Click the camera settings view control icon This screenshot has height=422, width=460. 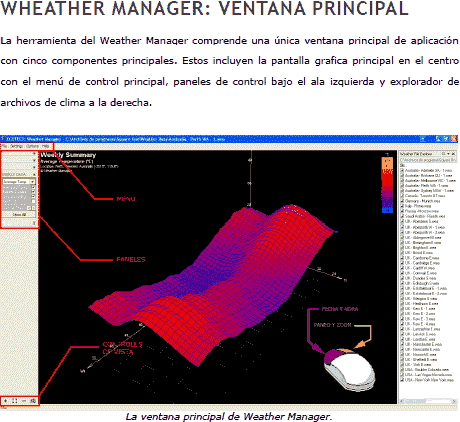33,401
